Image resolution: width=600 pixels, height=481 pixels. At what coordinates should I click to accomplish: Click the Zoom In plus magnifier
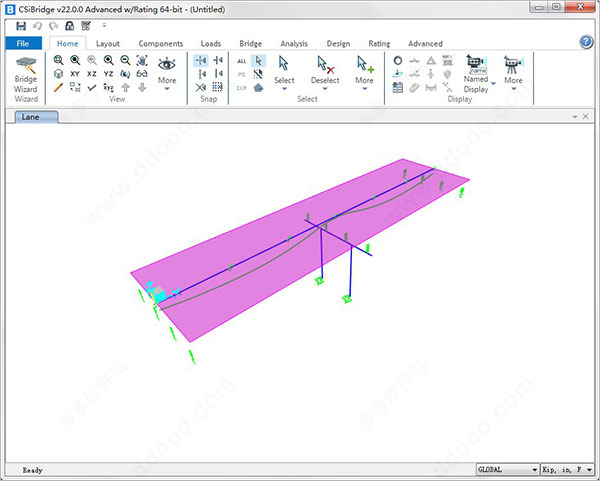tap(108, 60)
